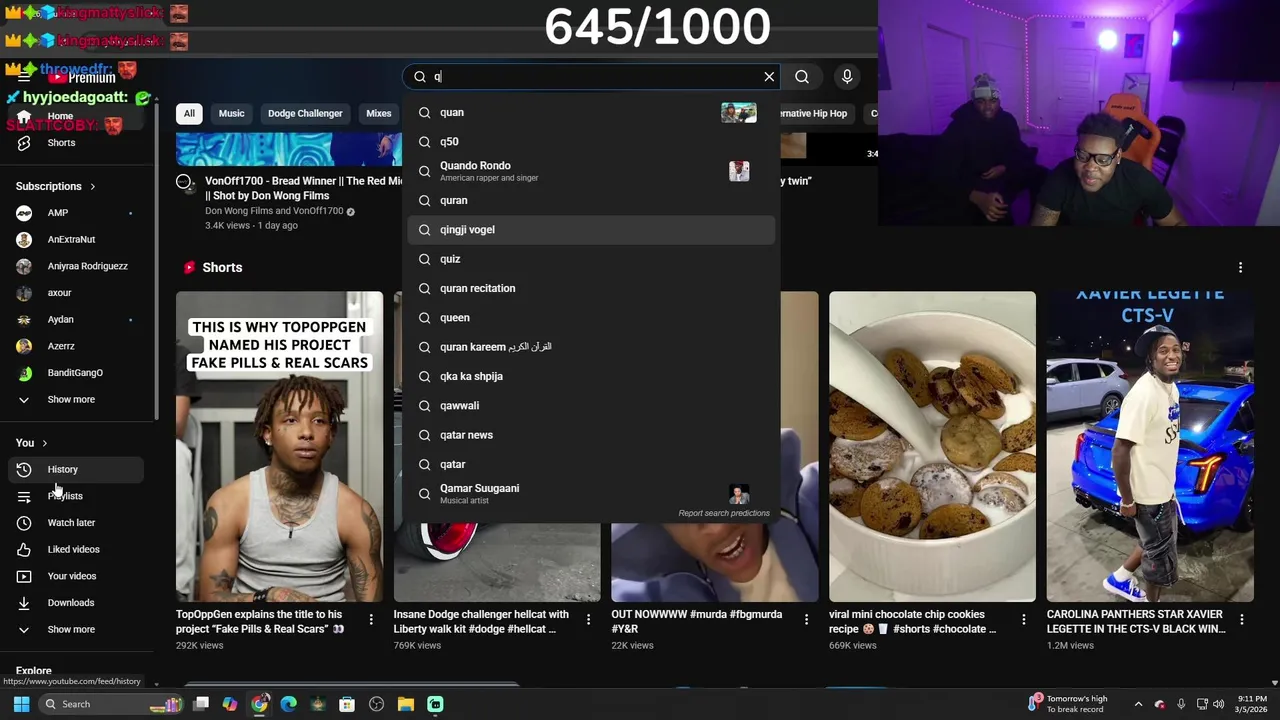Open the 'Don Wong Films and VonOff1700' channel
This screenshot has height=720, width=1280.
click(x=274, y=211)
